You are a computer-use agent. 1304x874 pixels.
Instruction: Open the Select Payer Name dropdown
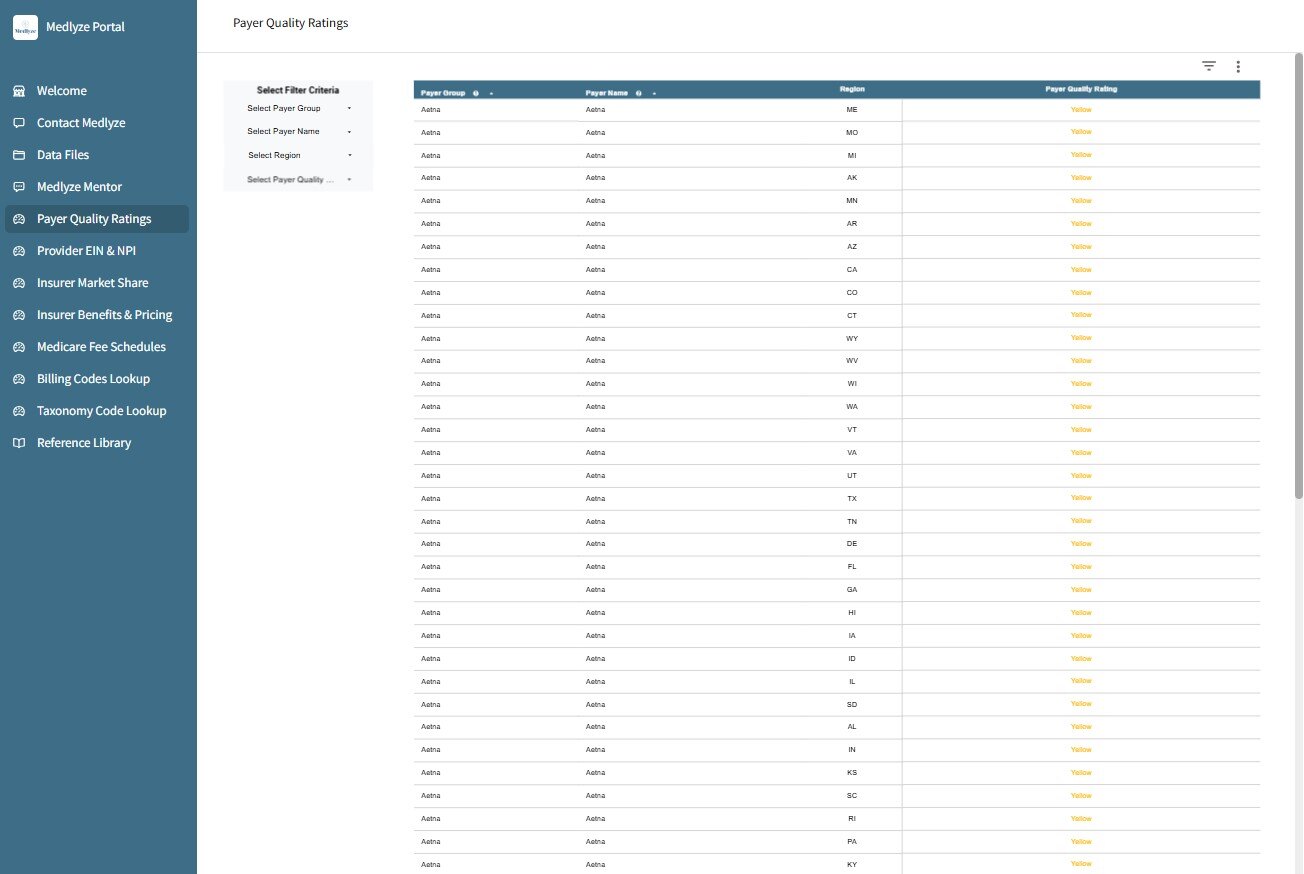coord(299,131)
